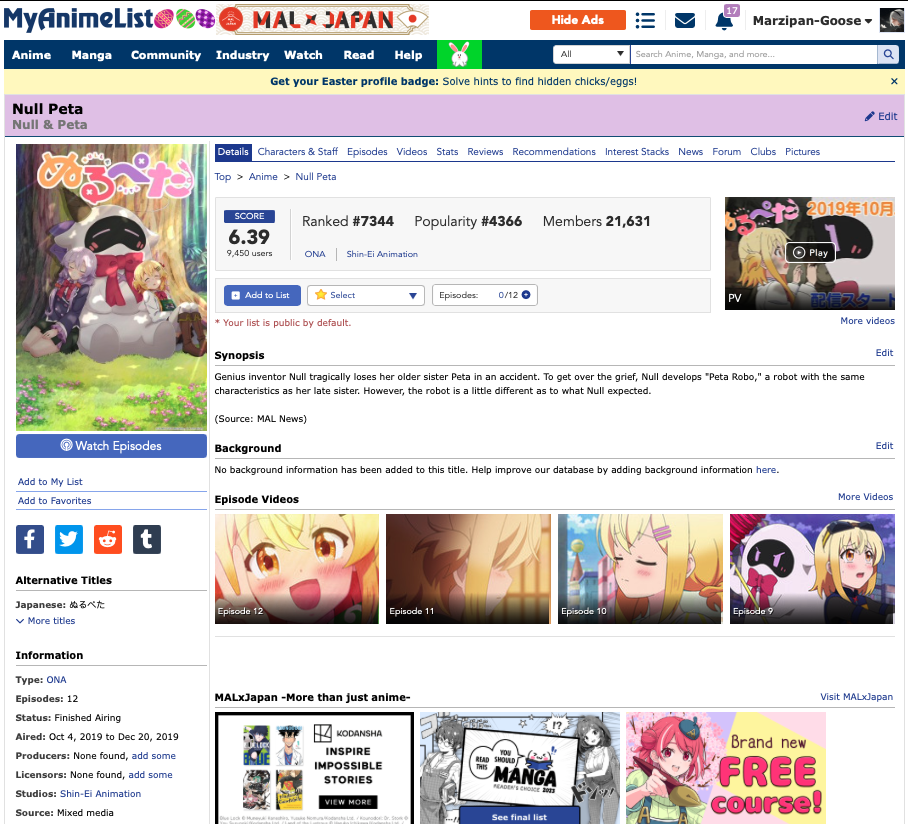Open the list menu icon in header
Viewport: 908px width, 824px height.
645,21
